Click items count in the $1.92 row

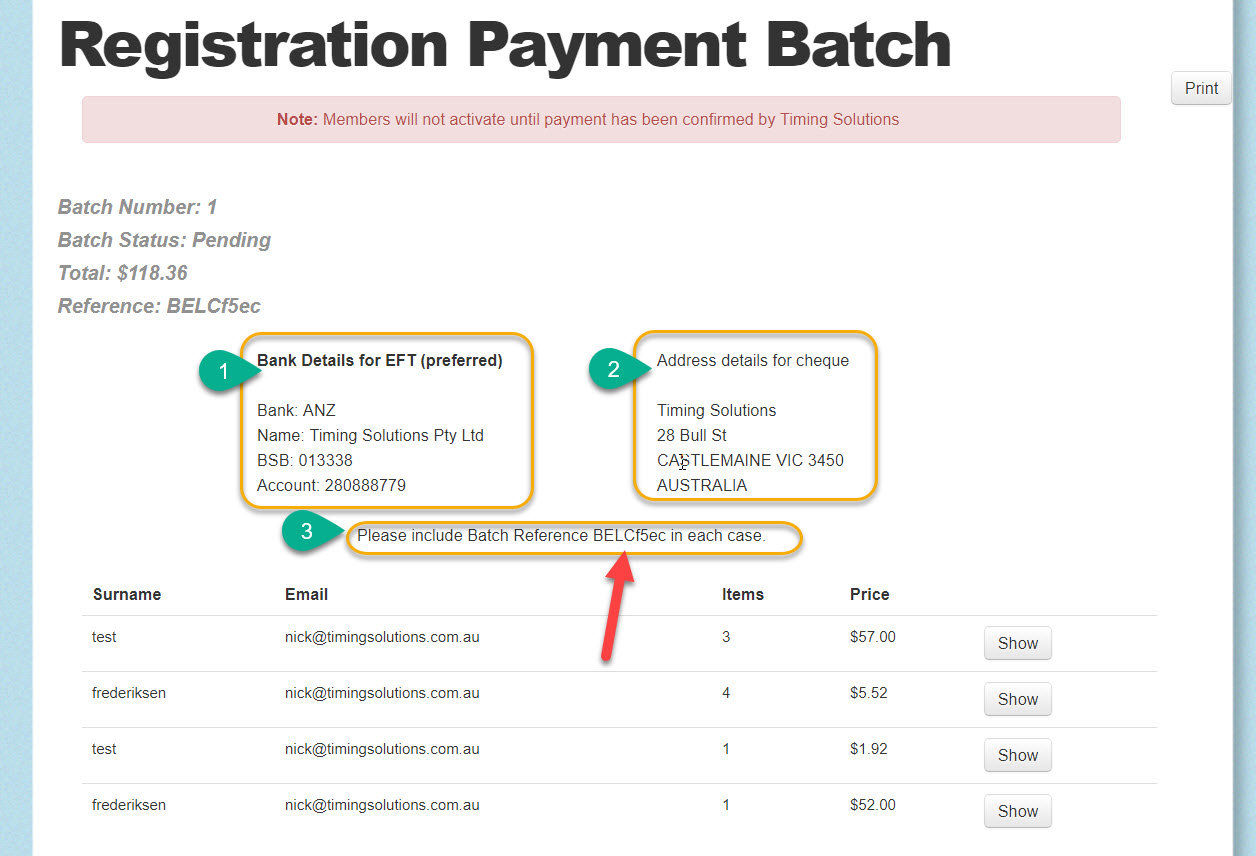[726, 749]
